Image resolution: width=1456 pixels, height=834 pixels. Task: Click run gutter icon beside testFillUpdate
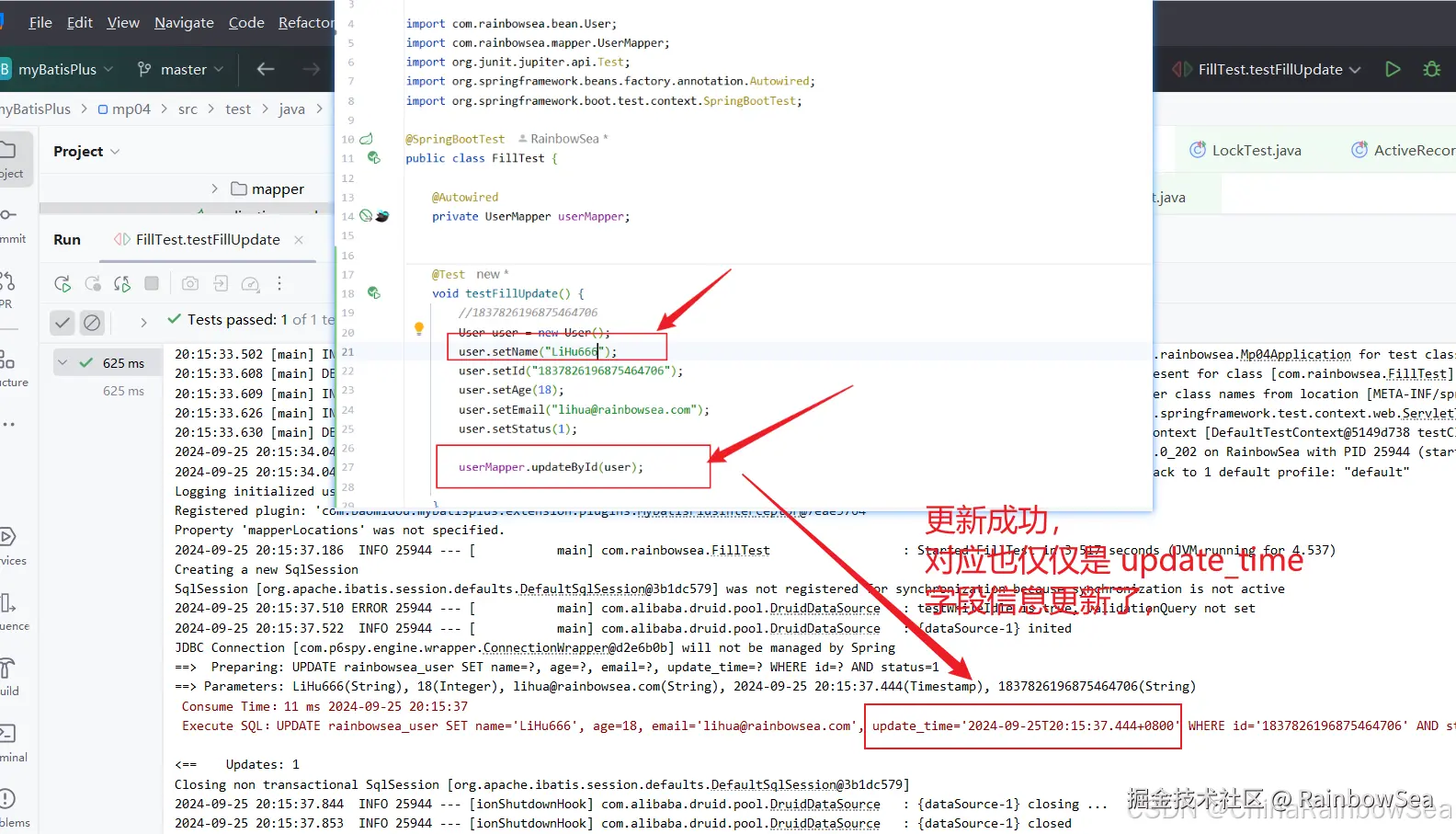click(374, 292)
